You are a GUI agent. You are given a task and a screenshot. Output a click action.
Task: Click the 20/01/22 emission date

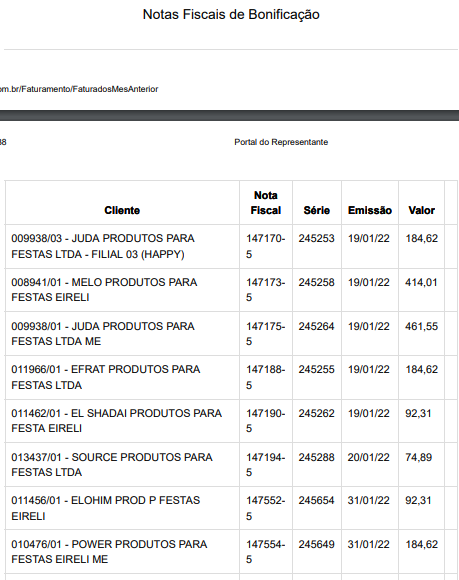coord(368,458)
